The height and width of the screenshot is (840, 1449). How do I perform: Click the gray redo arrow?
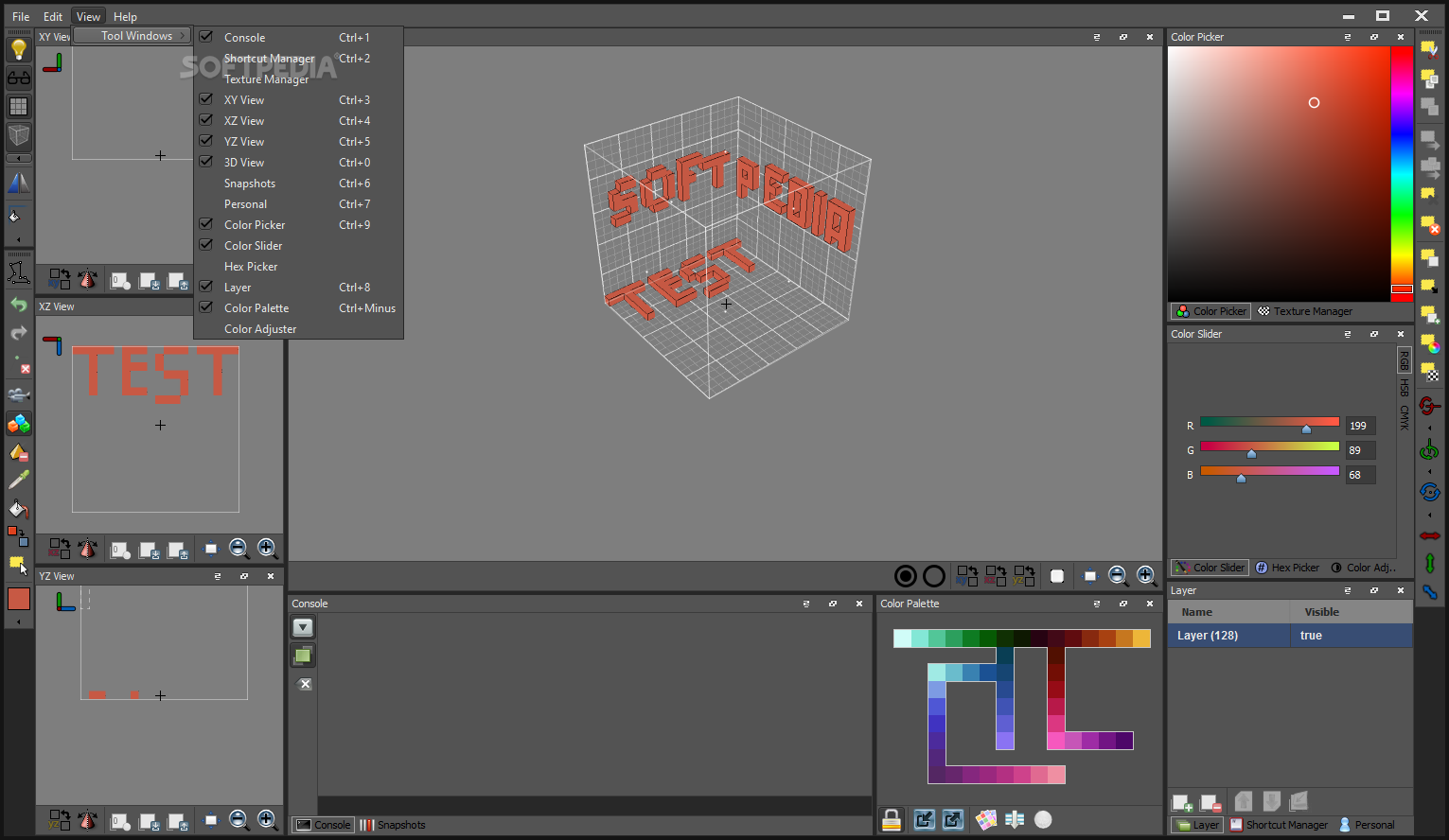pyautogui.click(x=19, y=333)
